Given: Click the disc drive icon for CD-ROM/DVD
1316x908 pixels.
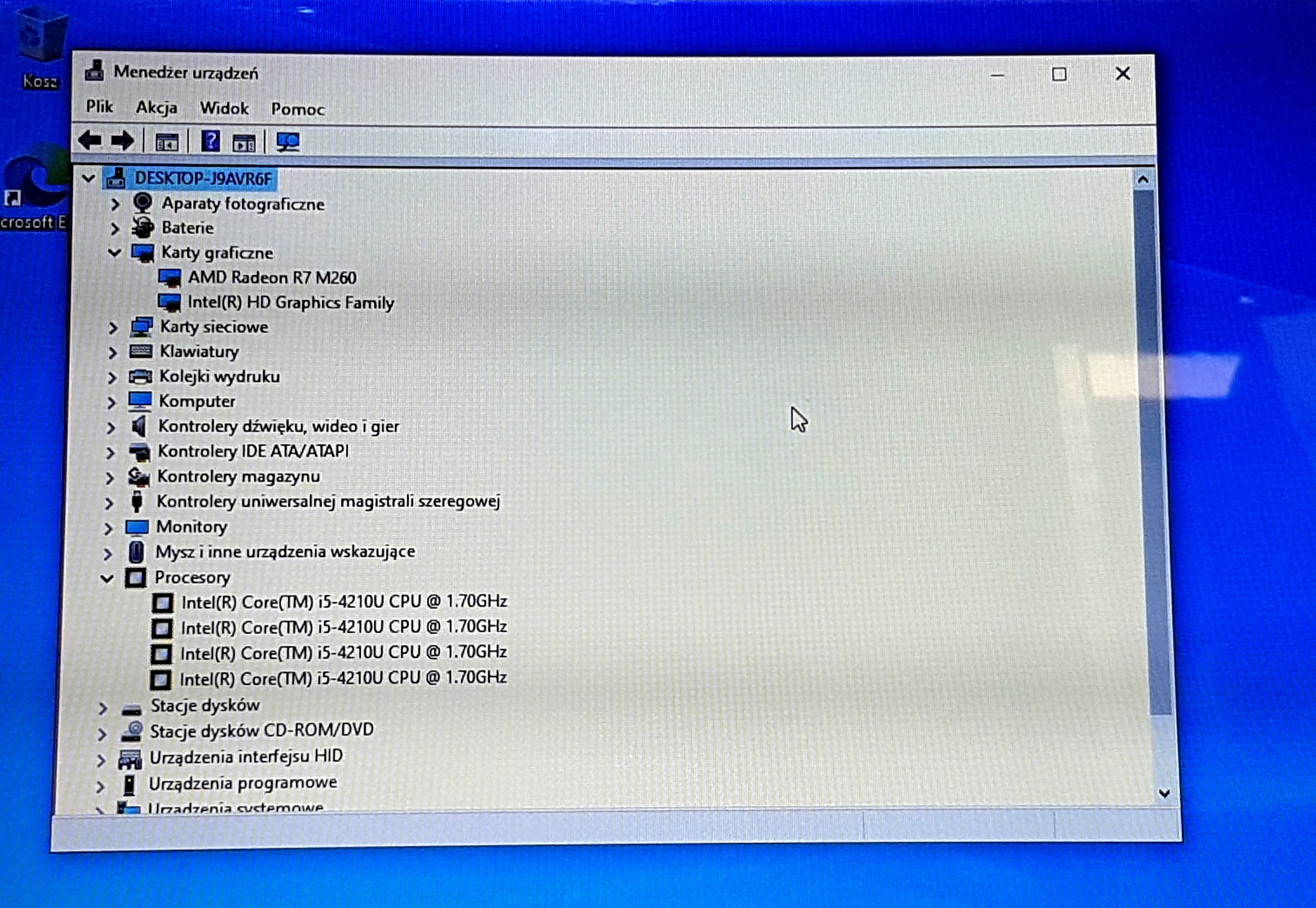Looking at the screenshot, I should (132, 731).
